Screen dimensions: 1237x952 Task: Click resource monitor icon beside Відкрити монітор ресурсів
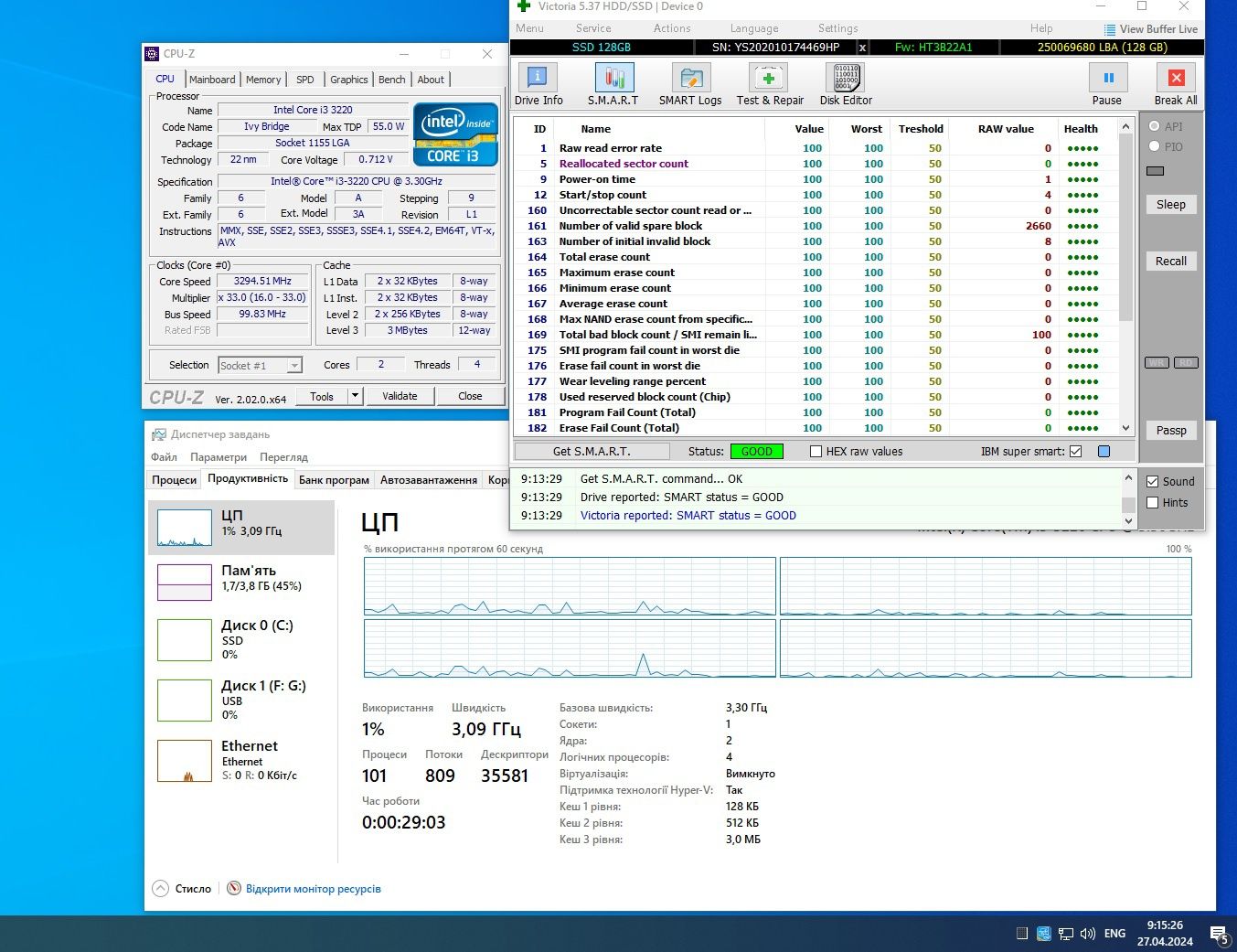[234, 888]
